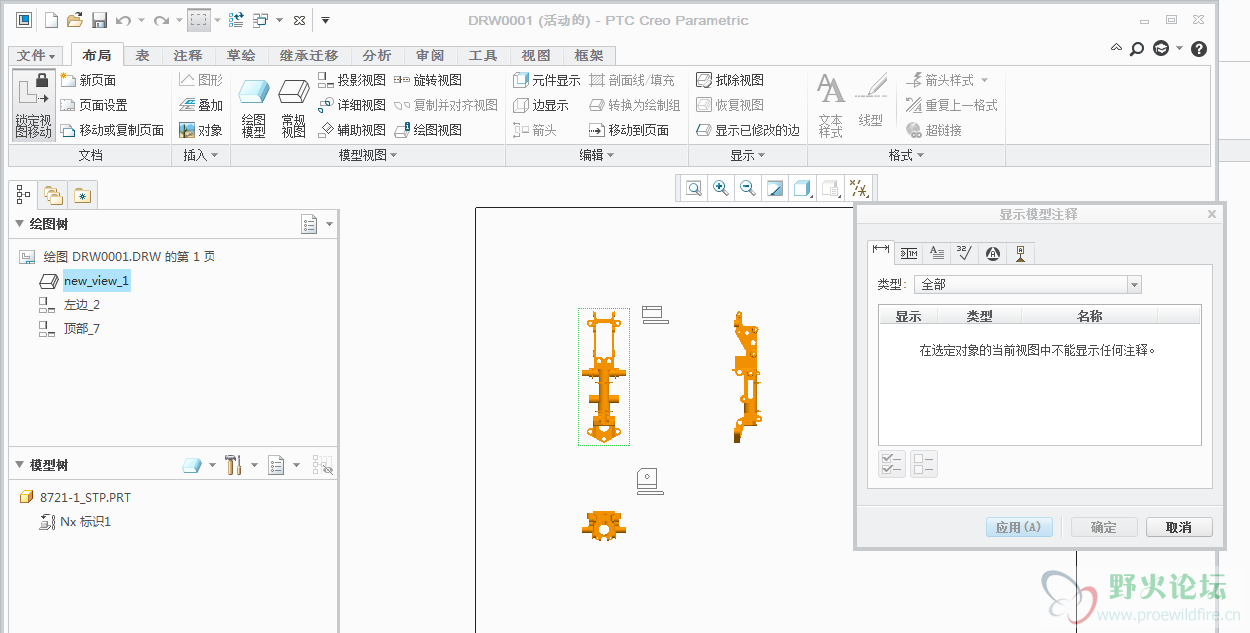Viewport: 1250px width, 633px height.
Task: Expand the 格式 format group dropdown
Action: coord(906,156)
